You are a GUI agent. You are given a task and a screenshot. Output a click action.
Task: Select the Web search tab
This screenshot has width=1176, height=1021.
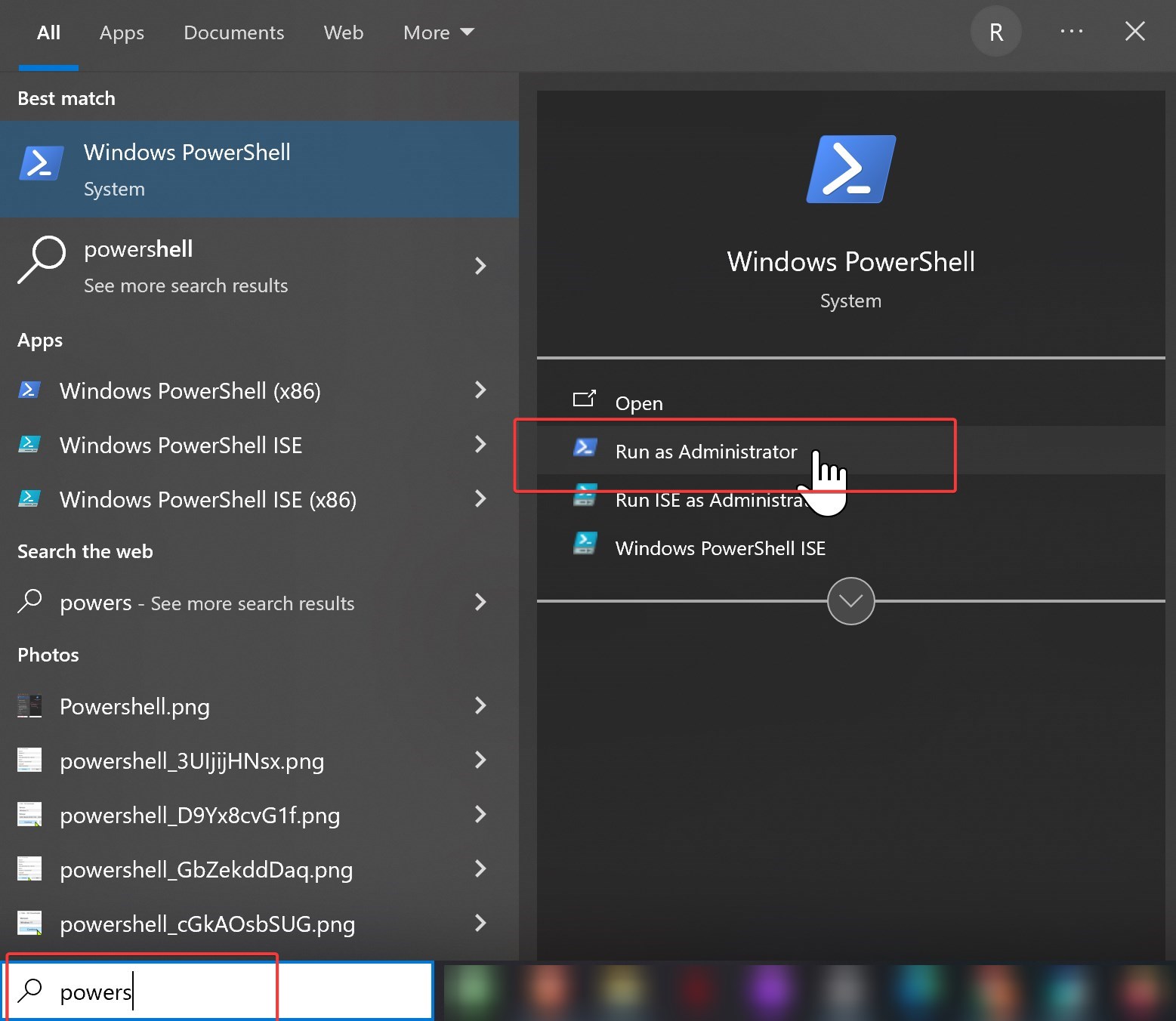343,32
